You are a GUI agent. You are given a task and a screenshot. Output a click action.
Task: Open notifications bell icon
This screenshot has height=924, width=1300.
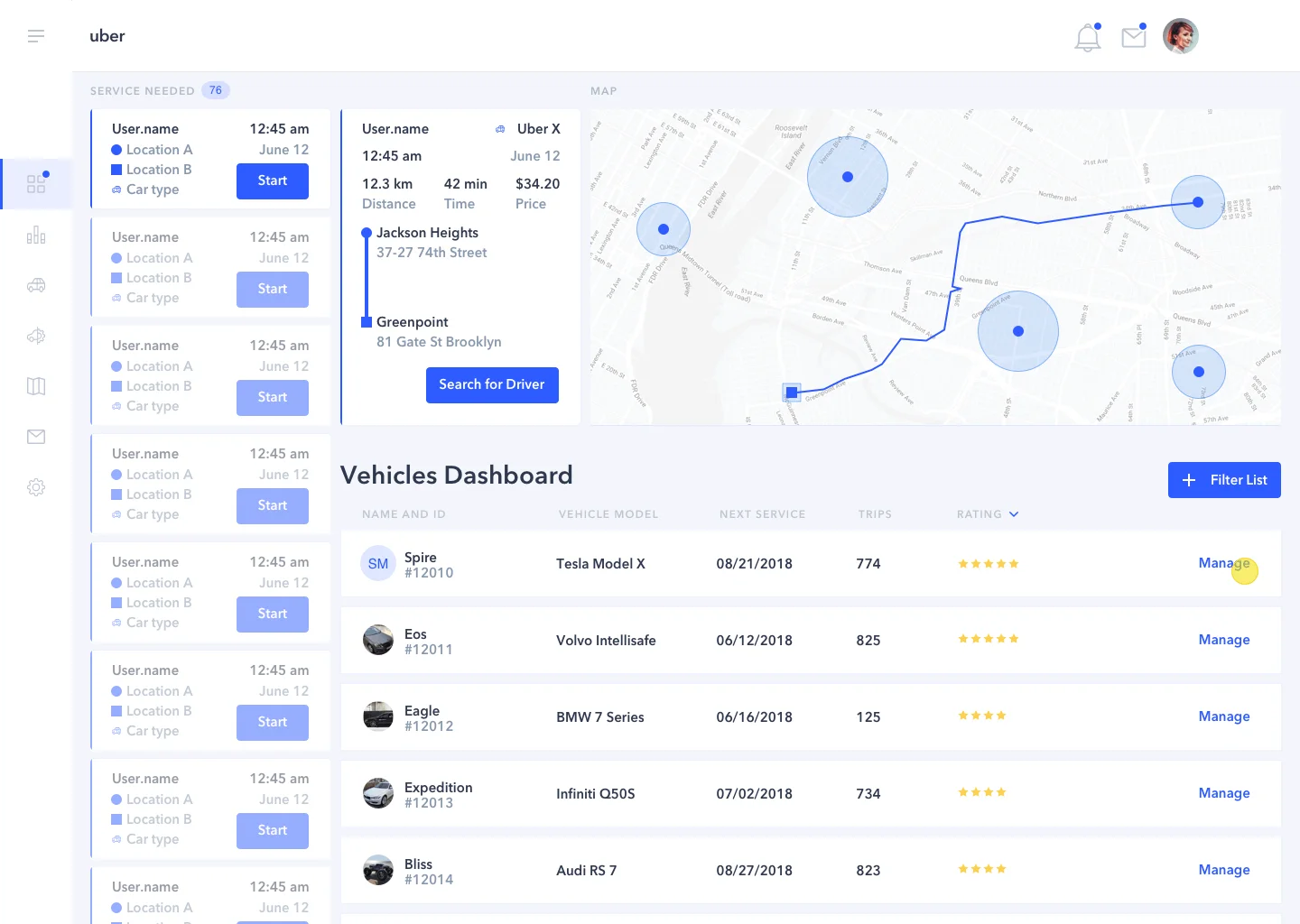[x=1088, y=37]
